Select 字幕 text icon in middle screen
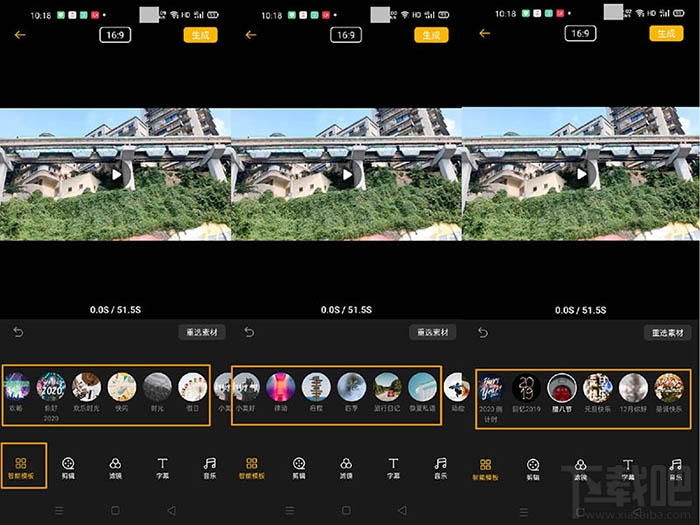 (x=393, y=468)
